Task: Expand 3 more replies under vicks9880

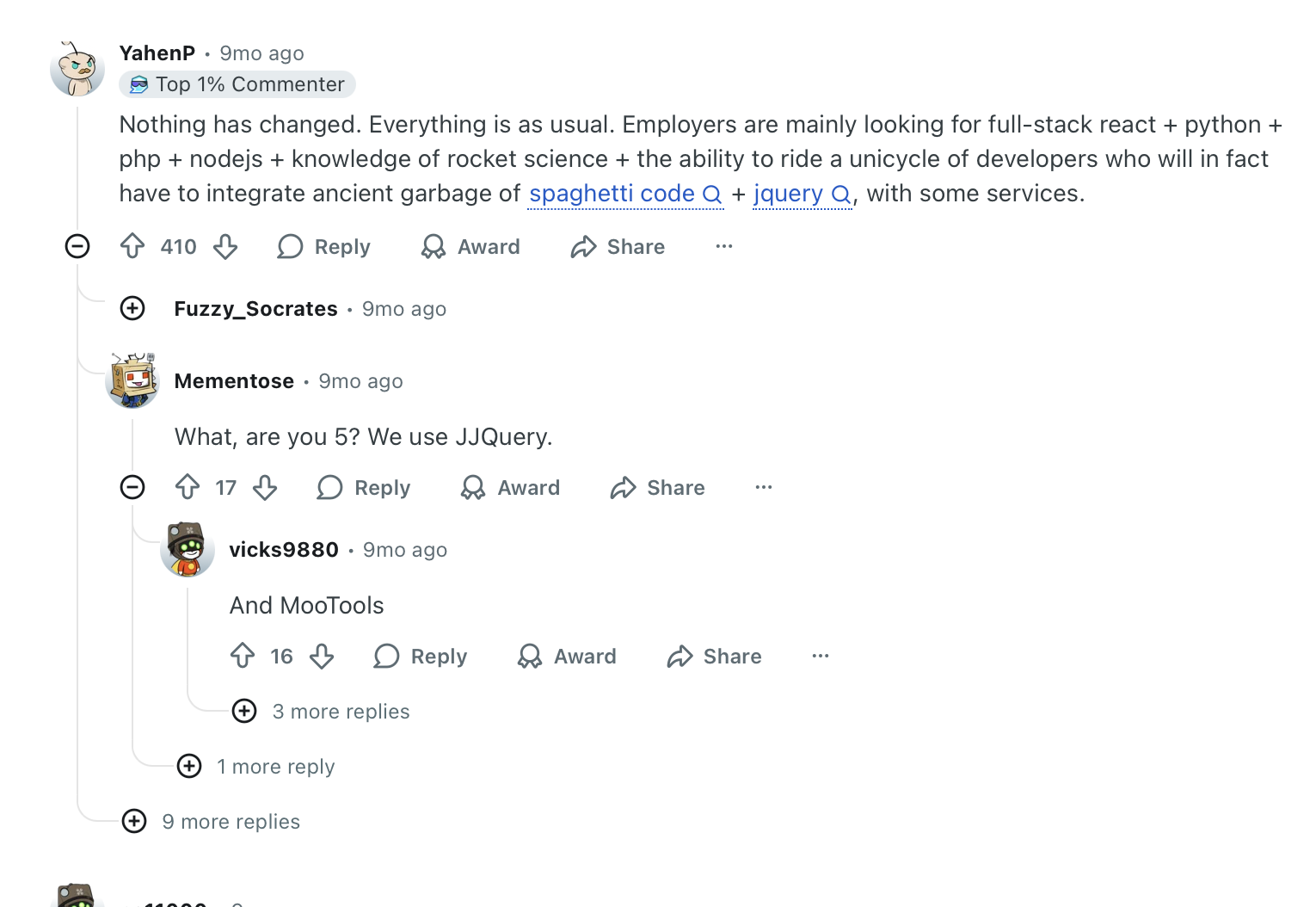Action: coord(245,712)
